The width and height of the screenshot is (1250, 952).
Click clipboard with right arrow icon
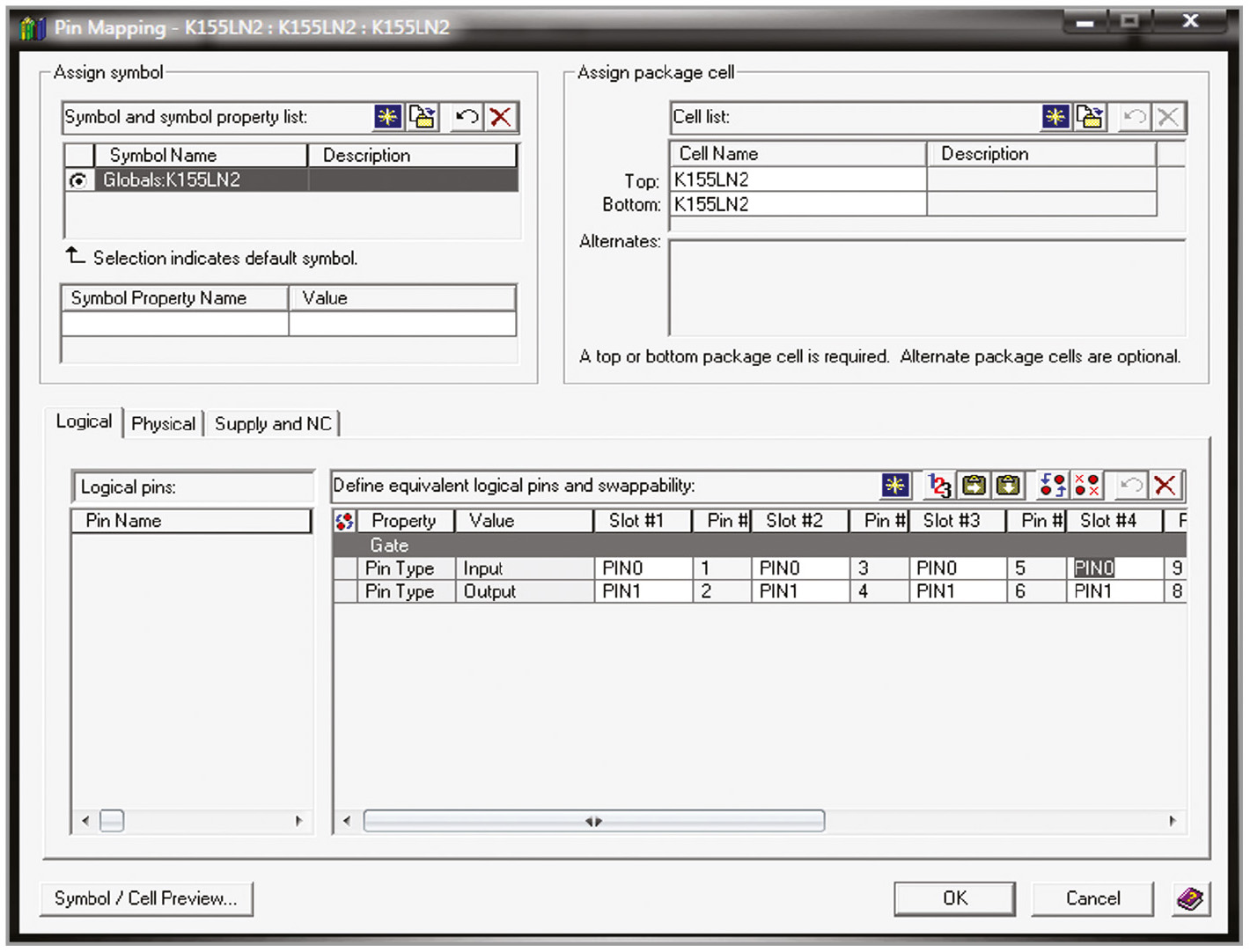click(974, 486)
